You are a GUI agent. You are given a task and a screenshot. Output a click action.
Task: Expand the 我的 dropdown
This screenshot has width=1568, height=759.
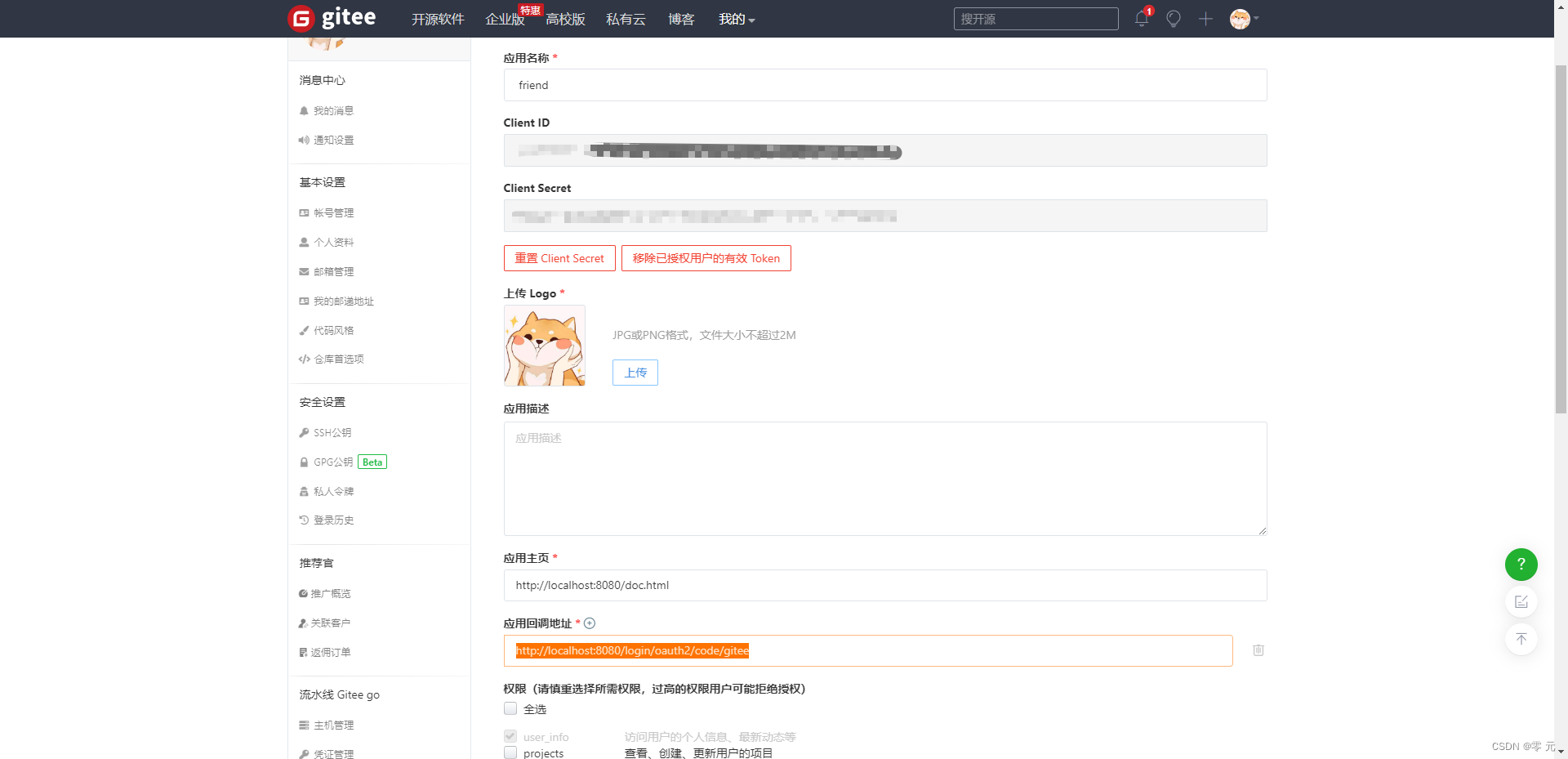coord(737,19)
